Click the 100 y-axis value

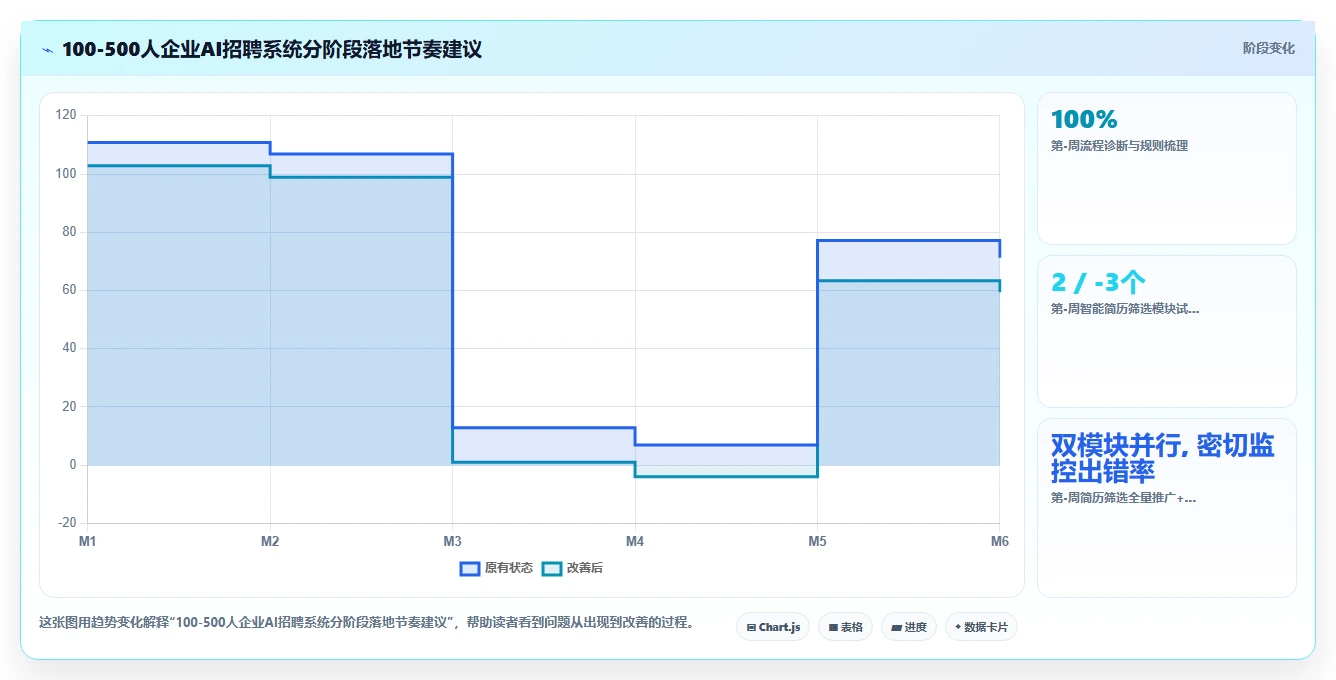point(66,174)
